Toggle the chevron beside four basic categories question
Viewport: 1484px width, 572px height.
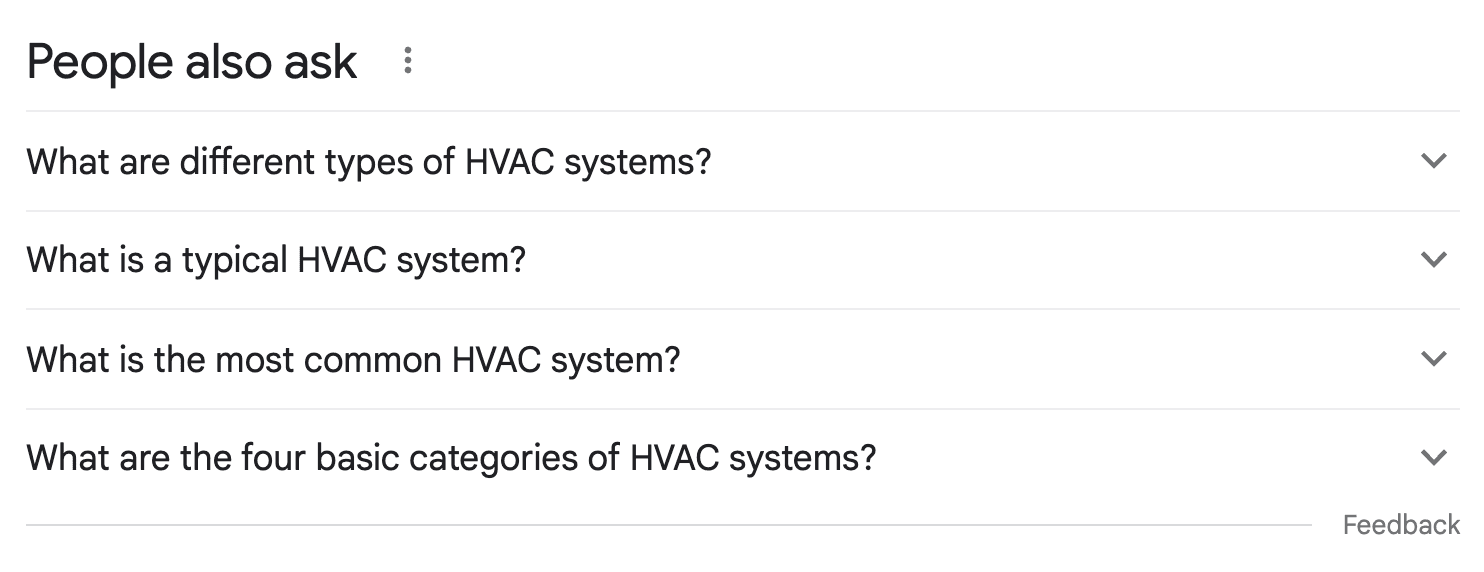tap(1433, 458)
